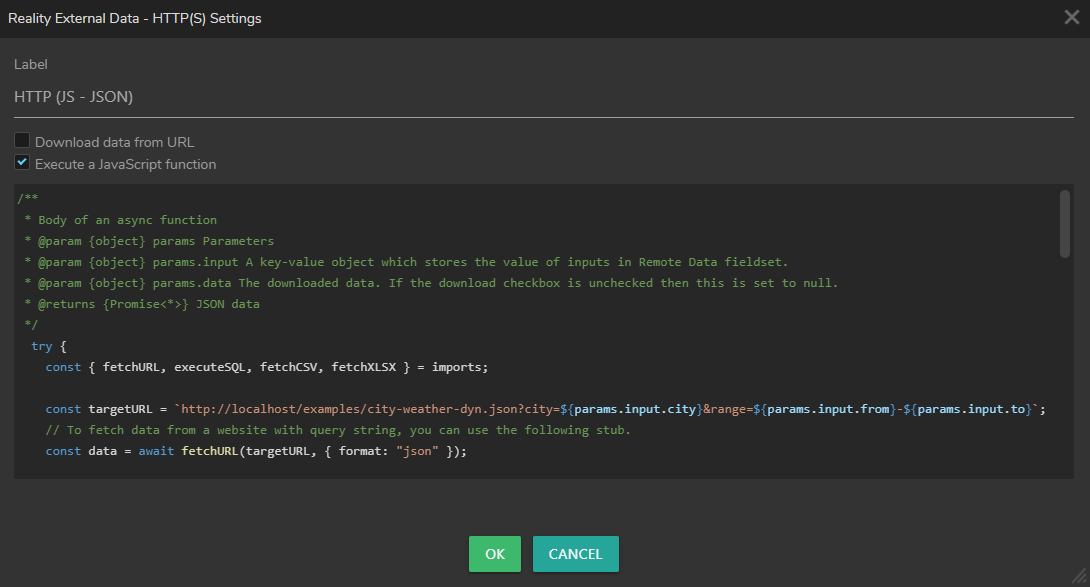Image resolution: width=1090 pixels, height=587 pixels.
Task: Place cursor in the imports destructuring line
Action: 267,367
